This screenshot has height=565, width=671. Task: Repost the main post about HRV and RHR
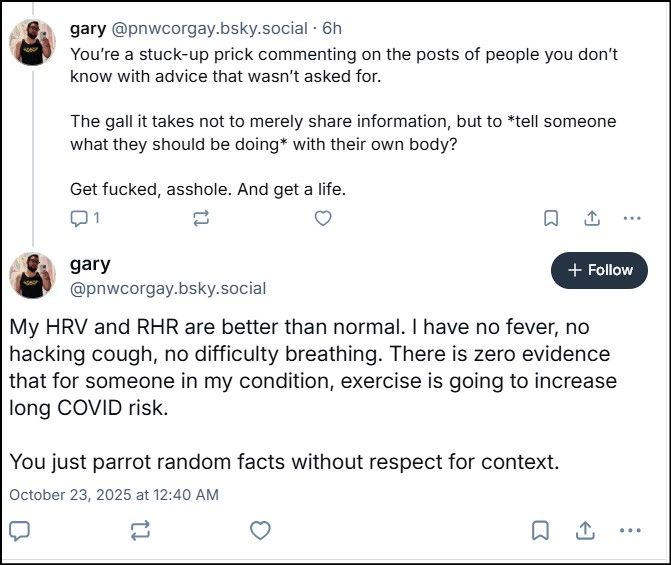pyautogui.click(x=140, y=530)
